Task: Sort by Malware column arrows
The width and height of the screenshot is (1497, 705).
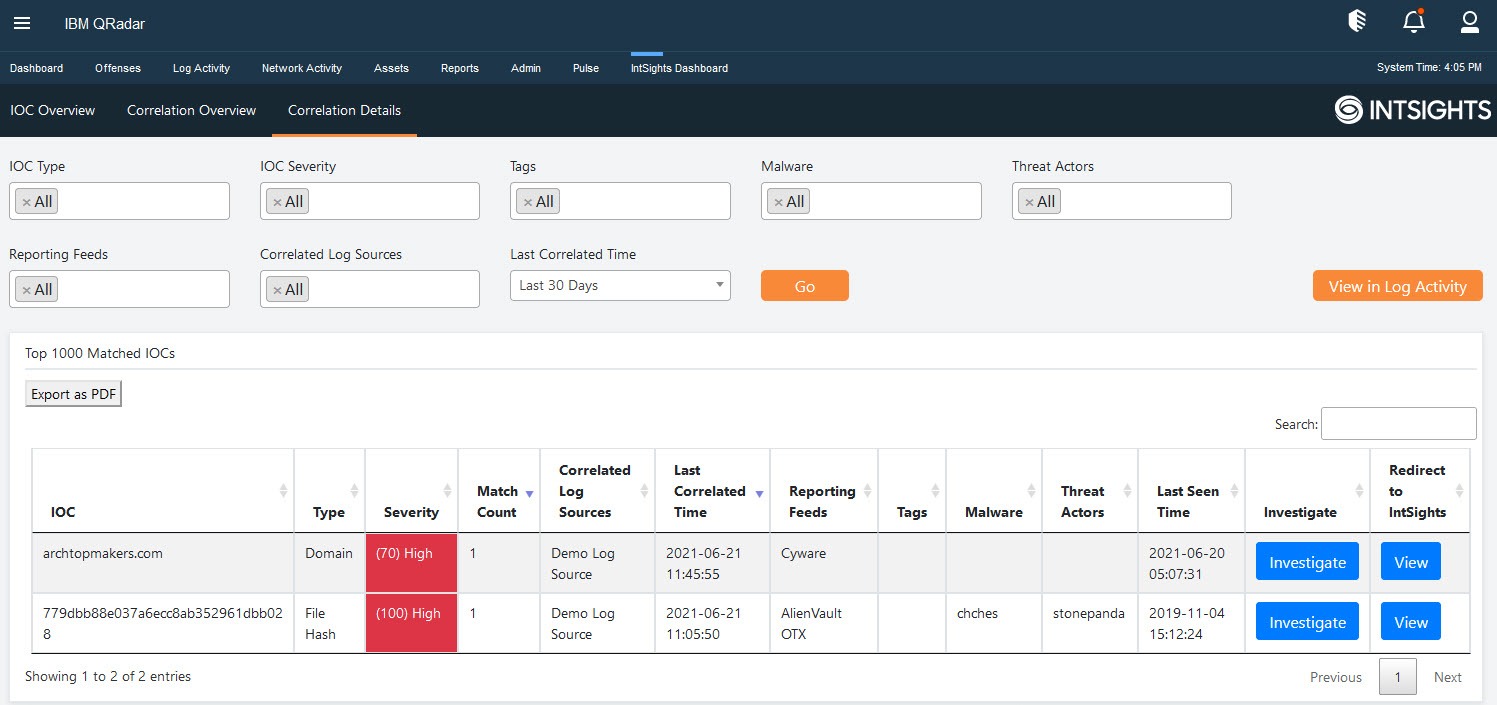Action: (x=1031, y=491)
